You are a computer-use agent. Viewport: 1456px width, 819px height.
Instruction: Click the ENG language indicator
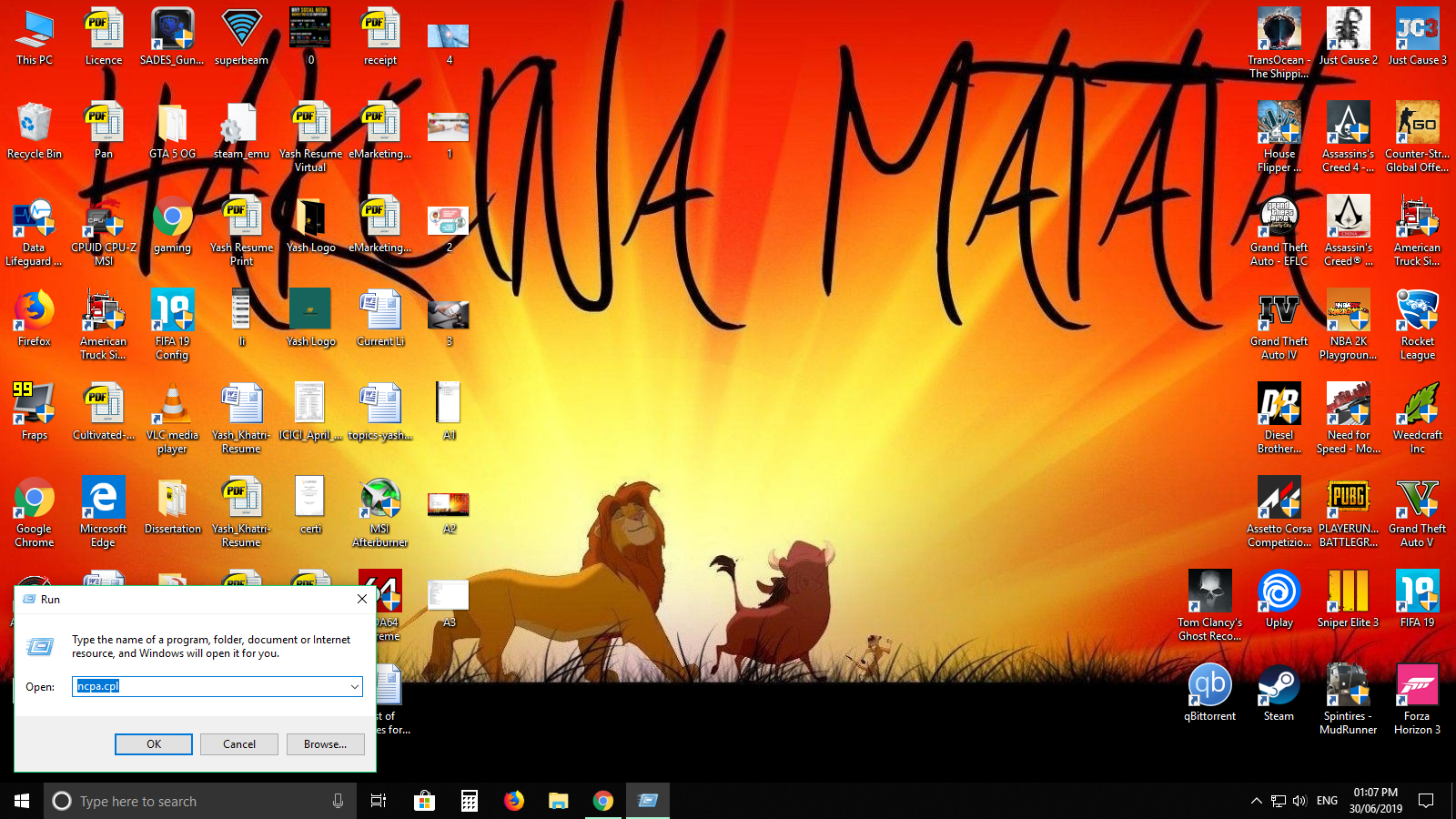pos(1327,801)
